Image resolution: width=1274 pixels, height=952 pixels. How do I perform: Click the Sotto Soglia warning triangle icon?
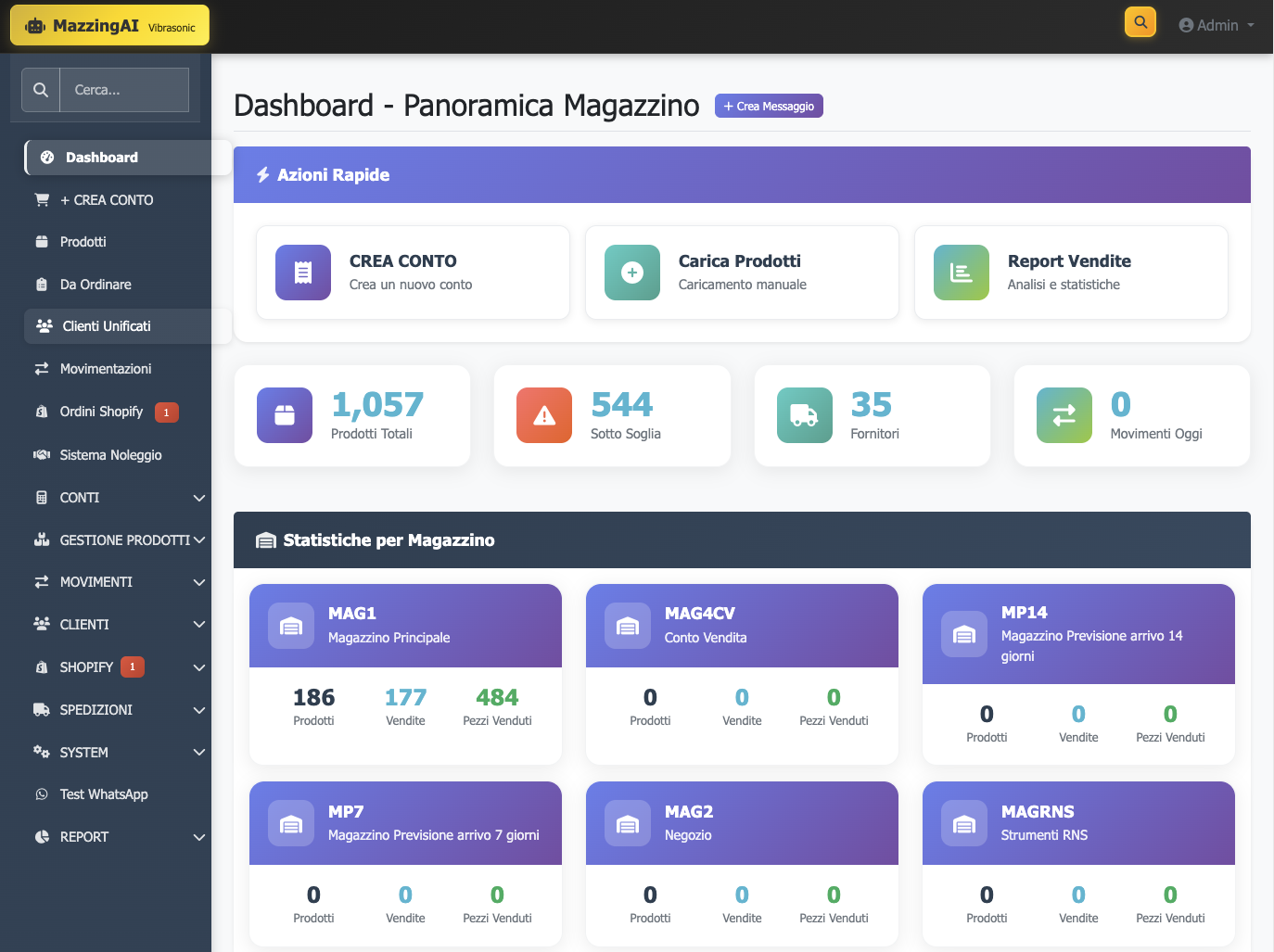pyautogui.click(x=544, y=415)
